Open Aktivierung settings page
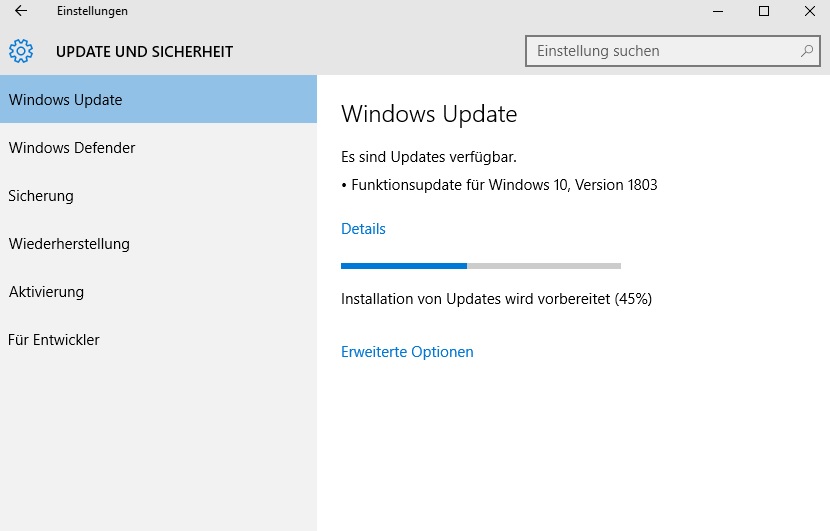Viewport: 830px width, 531px height. [x=158, y=292]
